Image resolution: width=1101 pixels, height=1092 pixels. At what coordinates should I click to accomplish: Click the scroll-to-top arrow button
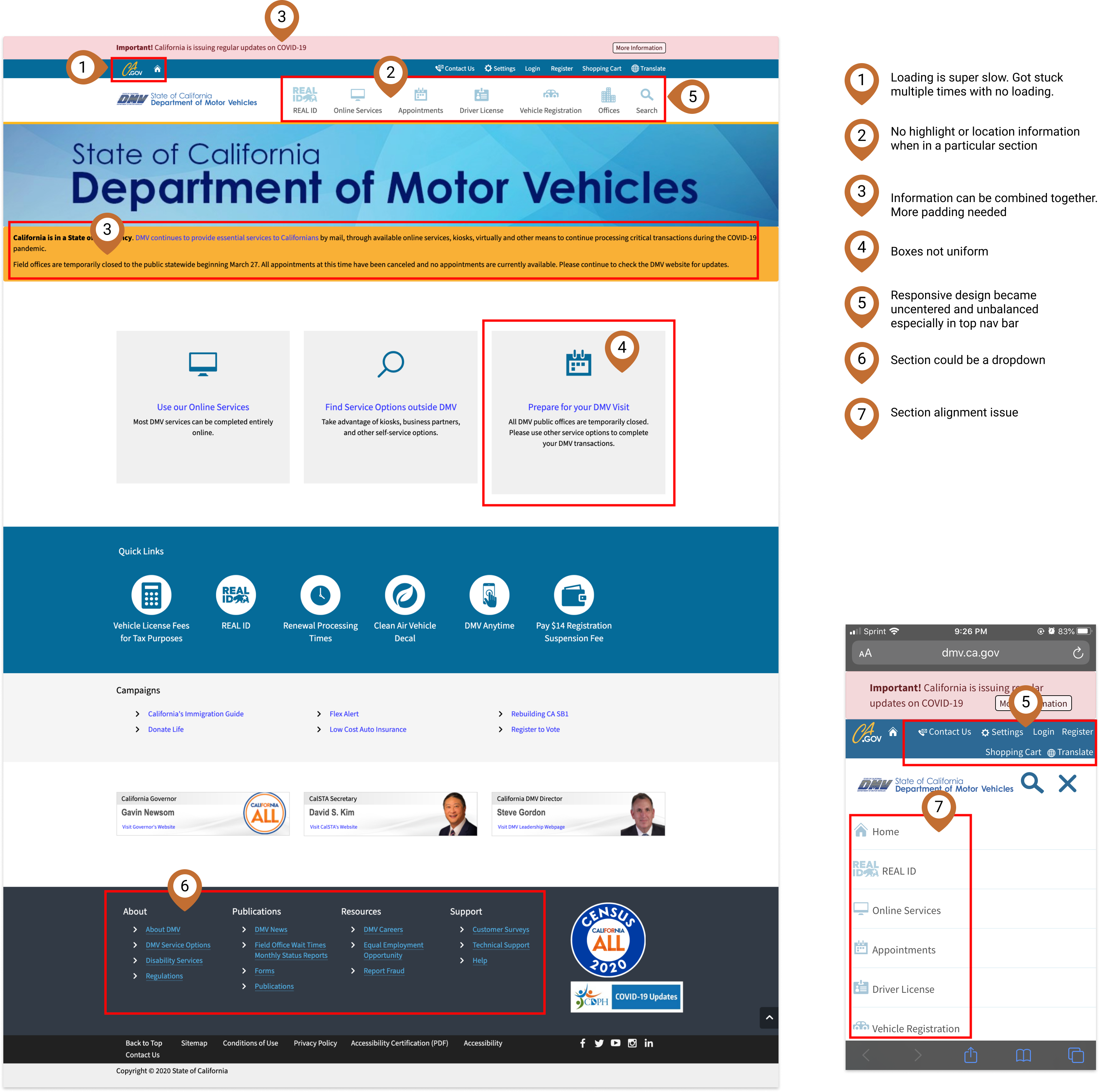click(769, 1017)
